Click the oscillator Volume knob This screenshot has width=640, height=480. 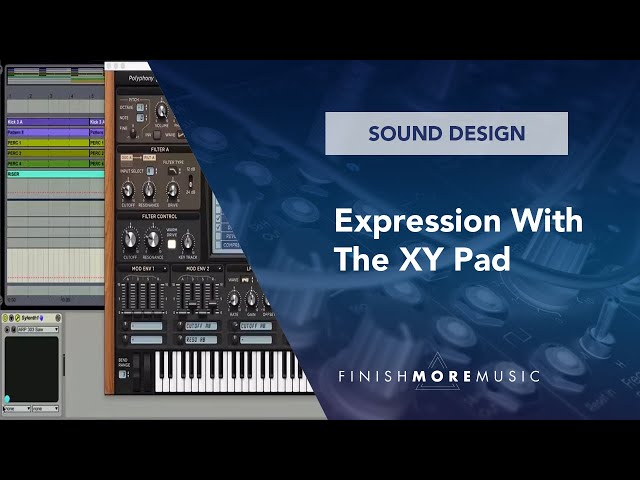(x=162, y=110)
